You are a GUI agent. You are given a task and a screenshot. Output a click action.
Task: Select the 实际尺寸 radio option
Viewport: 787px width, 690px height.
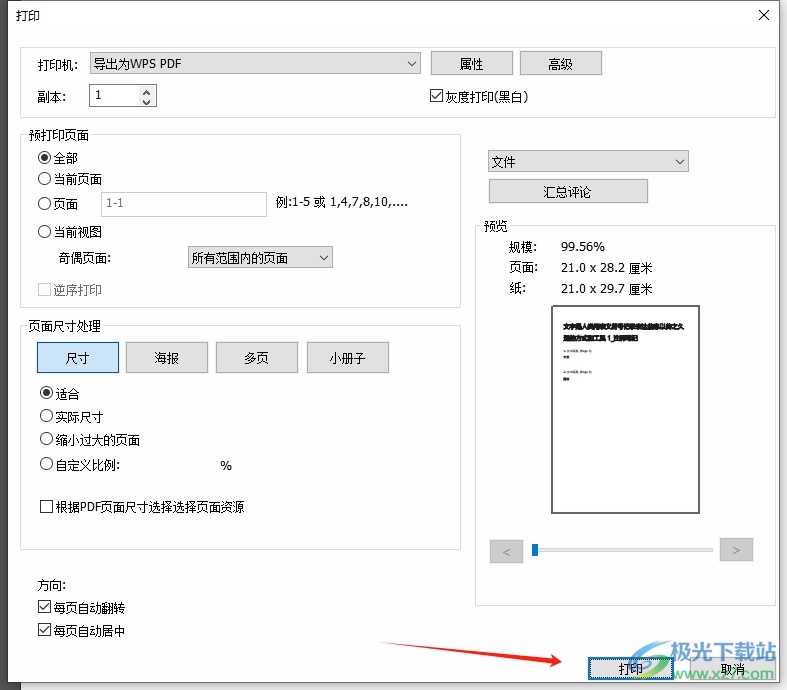pyautogui.click(x=46, y=416)
